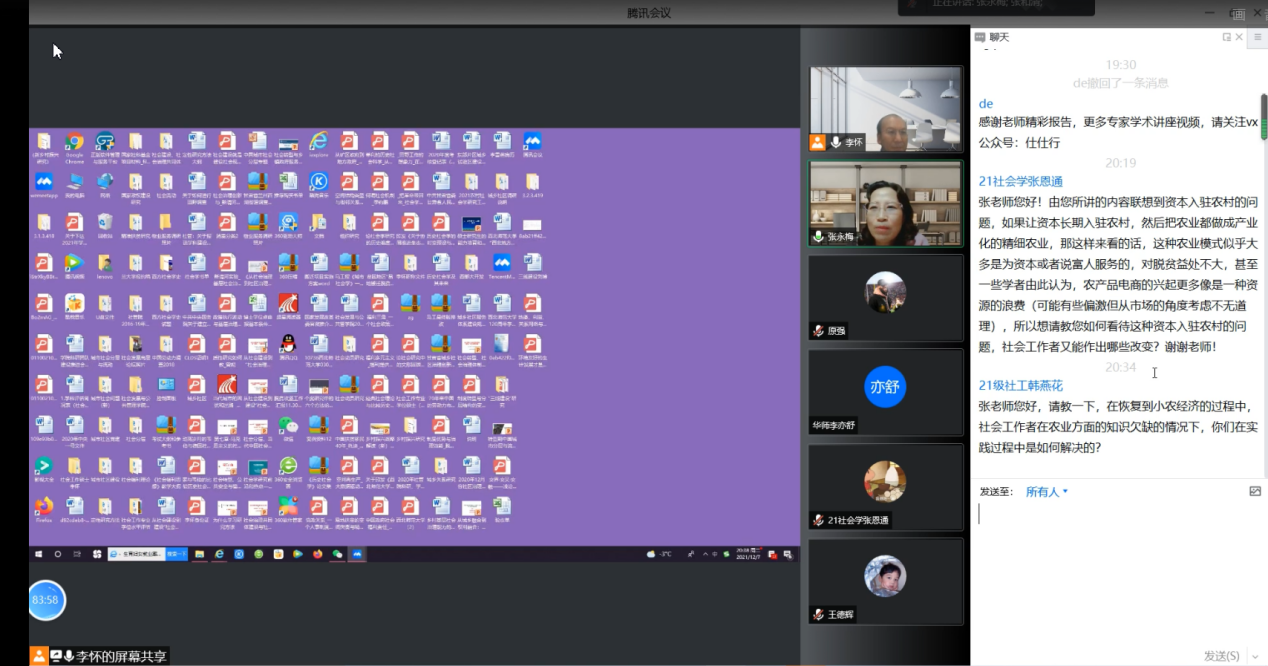Click the Windows Start button in shared taskbar
This screenshot has height=666, width=1268.
tap(39, 554)
